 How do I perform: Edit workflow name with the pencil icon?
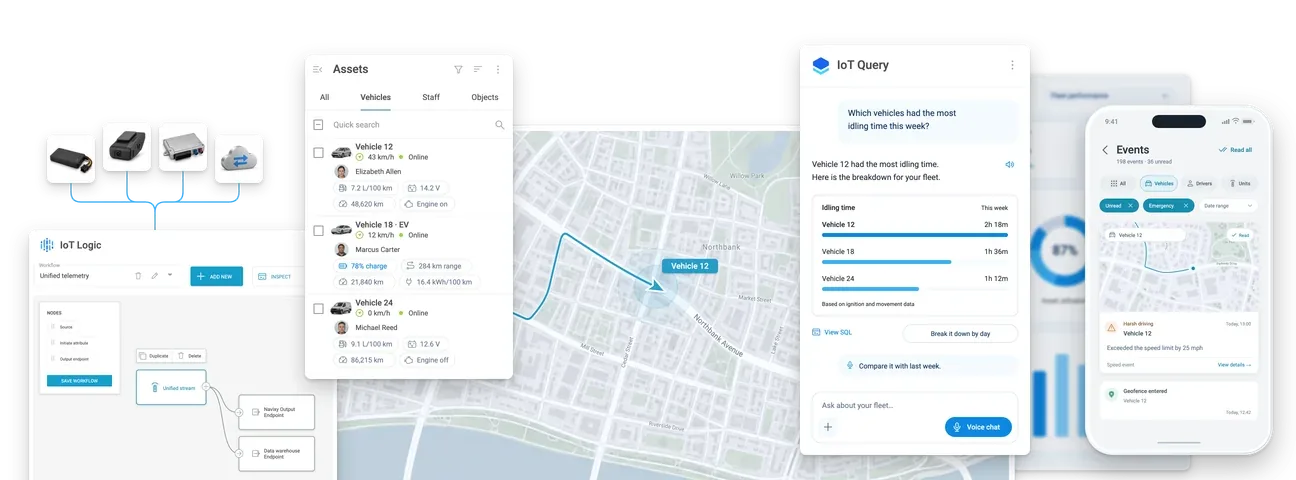pos(154,276)
